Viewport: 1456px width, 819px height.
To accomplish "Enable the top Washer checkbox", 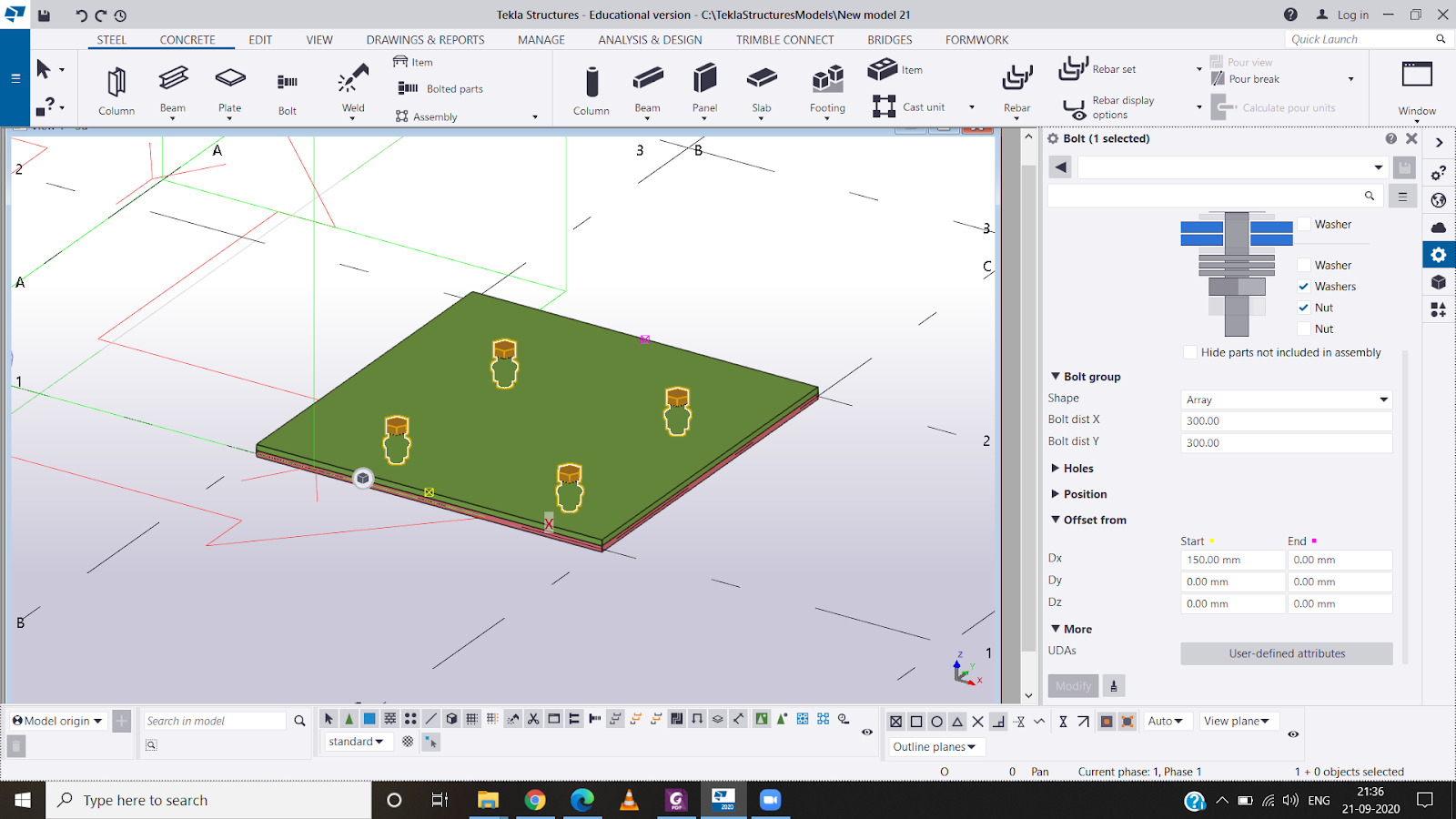I will coord(1304,224).
